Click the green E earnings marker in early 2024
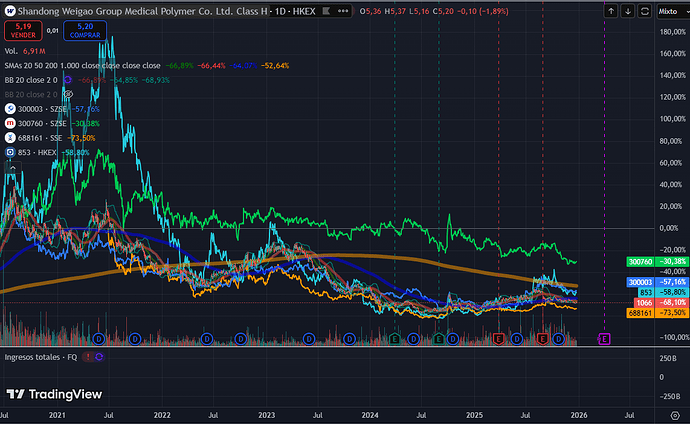Image resolution: width=690 pixels, height=425 pixels. (395, 339)
